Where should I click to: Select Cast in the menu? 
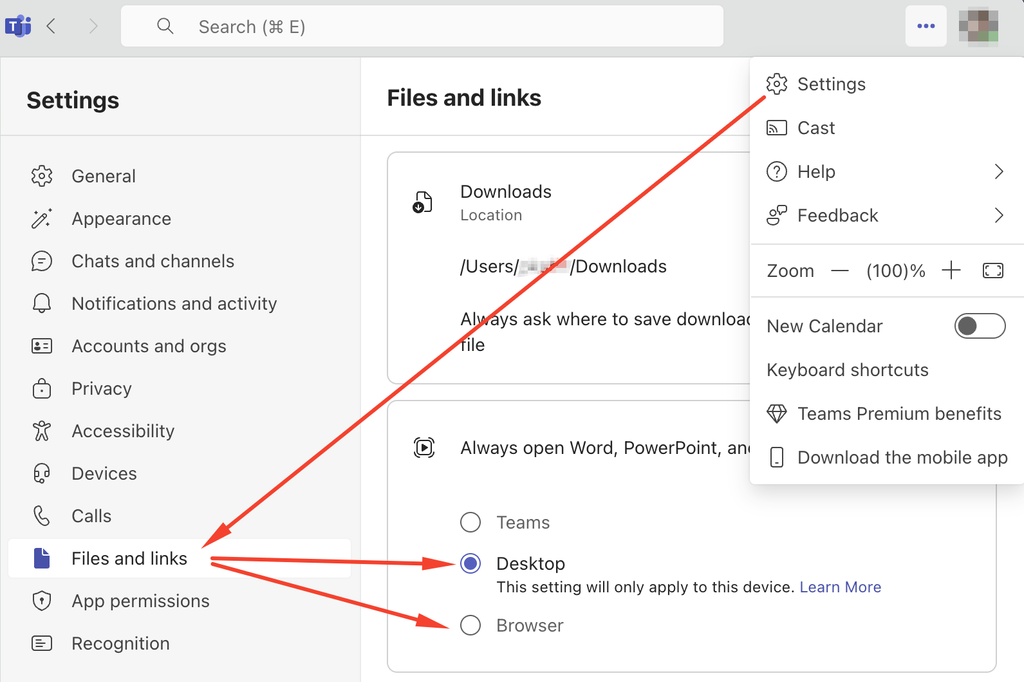[815, 128]
